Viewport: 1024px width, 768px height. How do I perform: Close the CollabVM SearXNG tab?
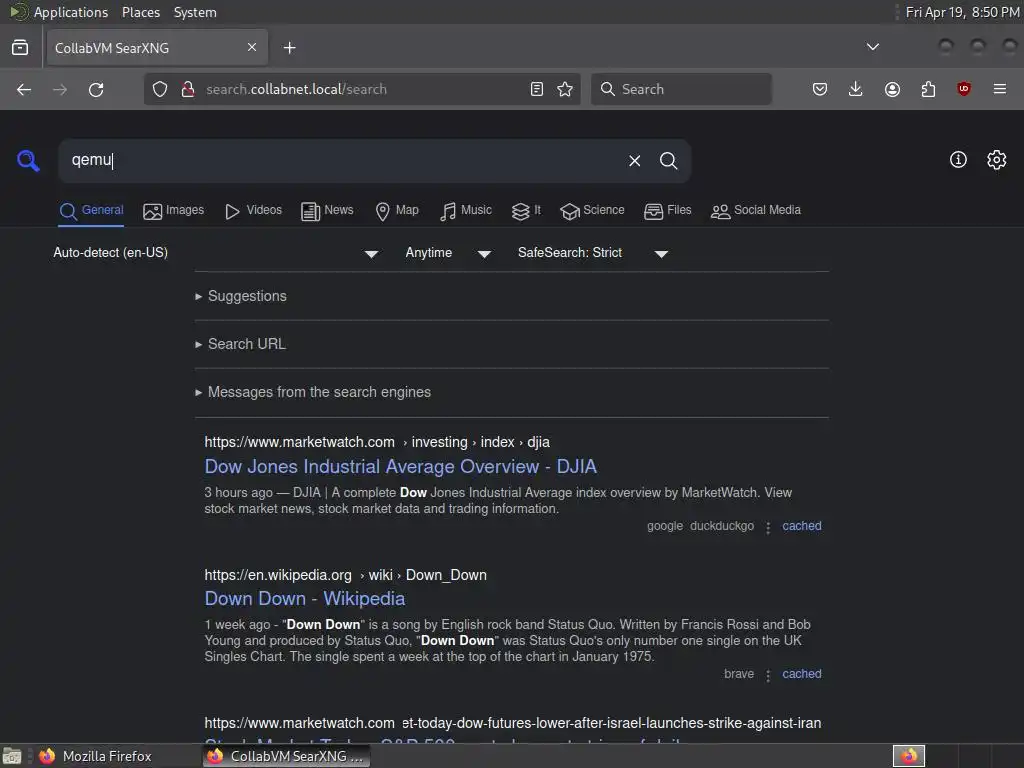point(252,47)
